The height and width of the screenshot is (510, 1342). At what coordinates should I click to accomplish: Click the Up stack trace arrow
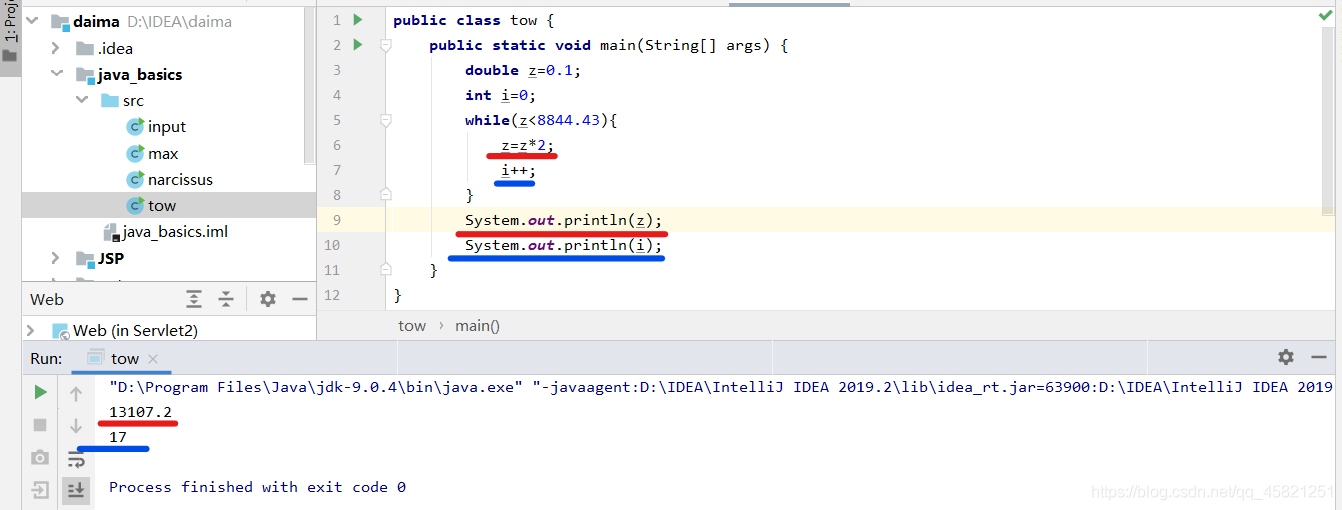76,394
